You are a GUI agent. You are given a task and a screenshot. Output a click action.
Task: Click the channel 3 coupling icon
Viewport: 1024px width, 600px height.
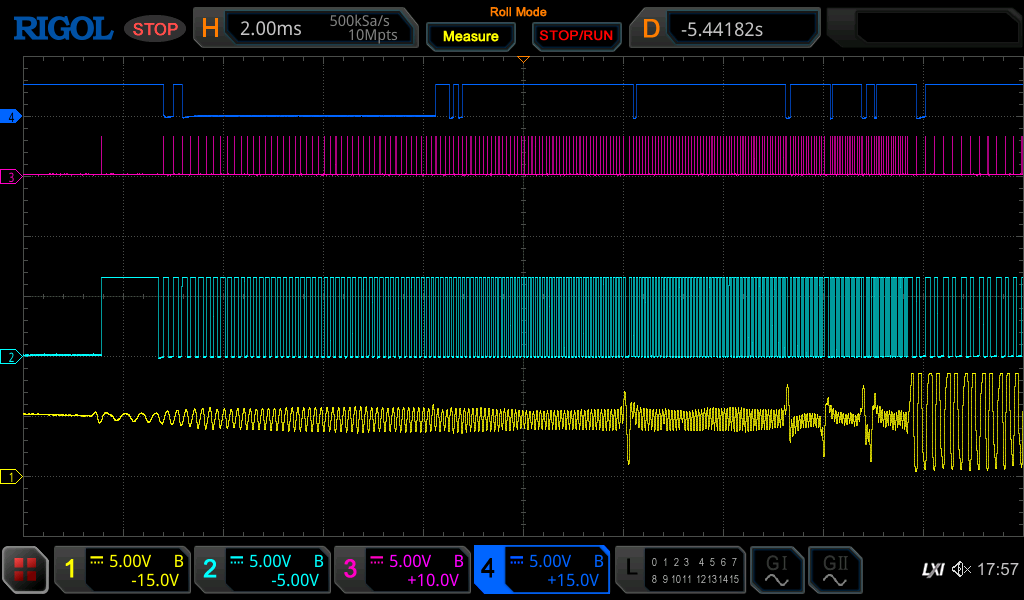pos(377,561)
